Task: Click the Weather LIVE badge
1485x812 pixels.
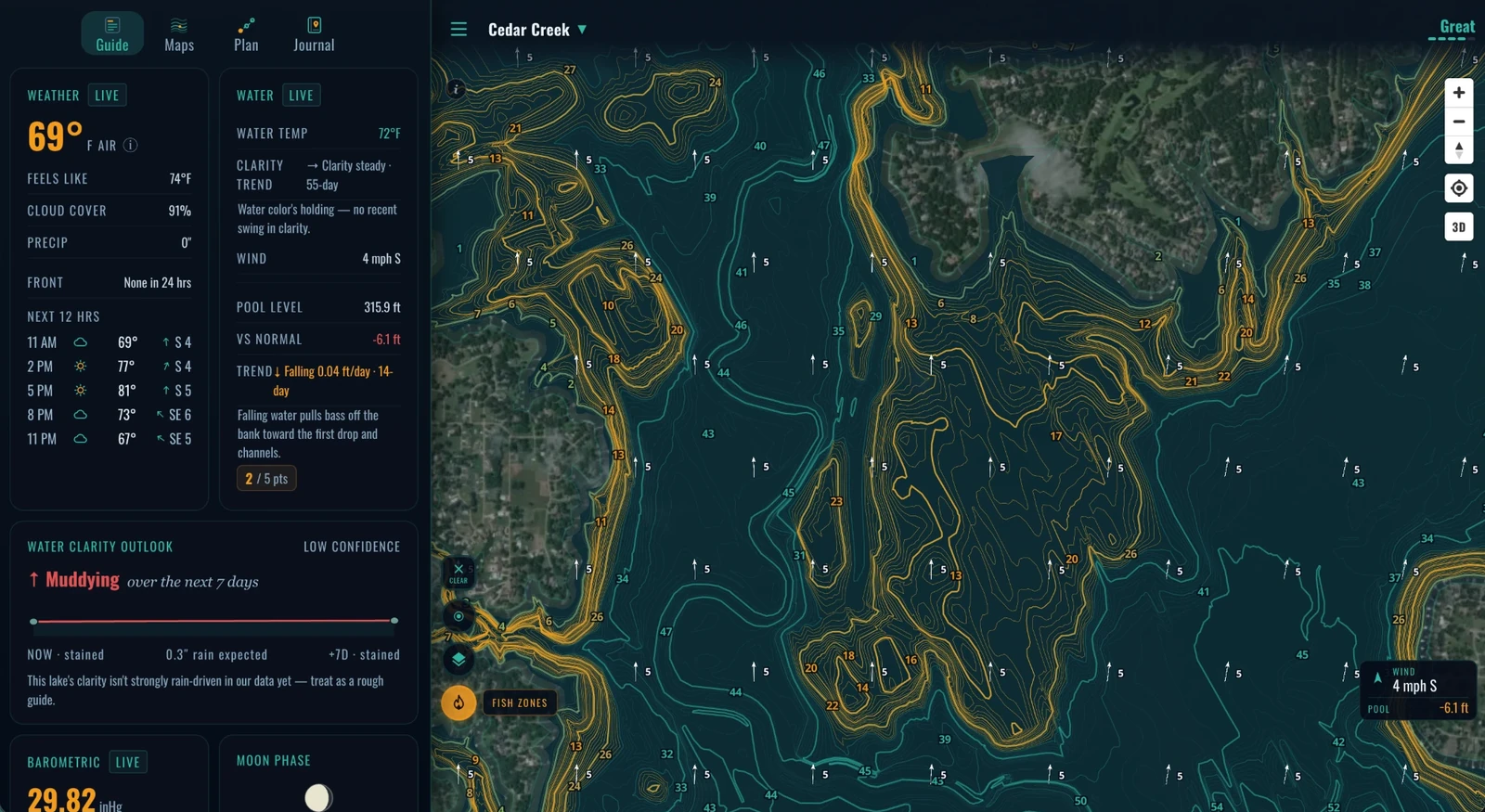Action: pyautogui.click(x=107, y=96)
